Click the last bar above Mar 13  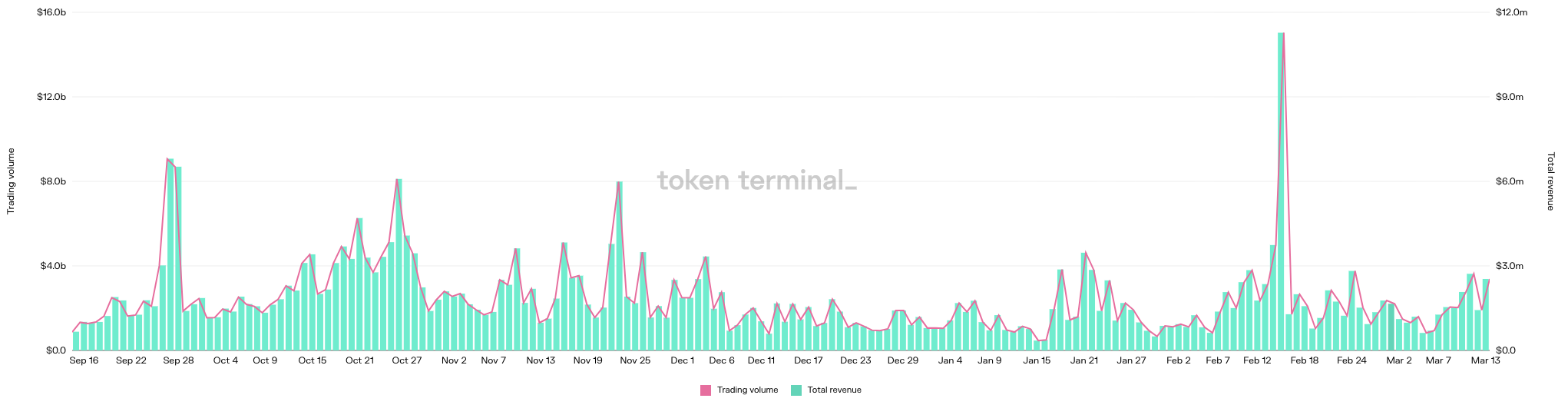[1486, 315]
